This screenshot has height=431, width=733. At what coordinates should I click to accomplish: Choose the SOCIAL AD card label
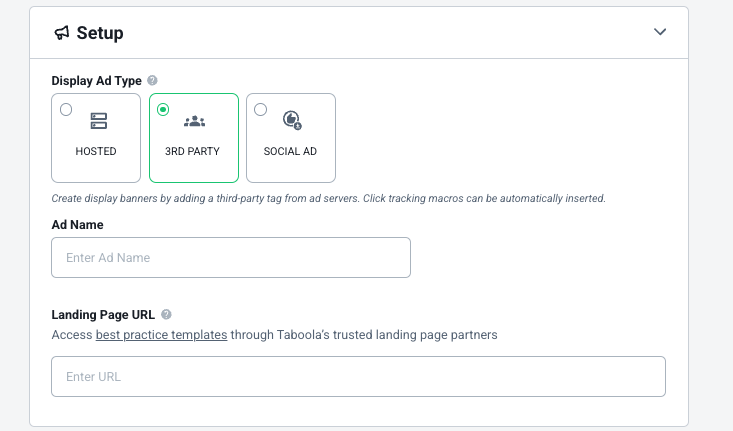click(290, 151)
